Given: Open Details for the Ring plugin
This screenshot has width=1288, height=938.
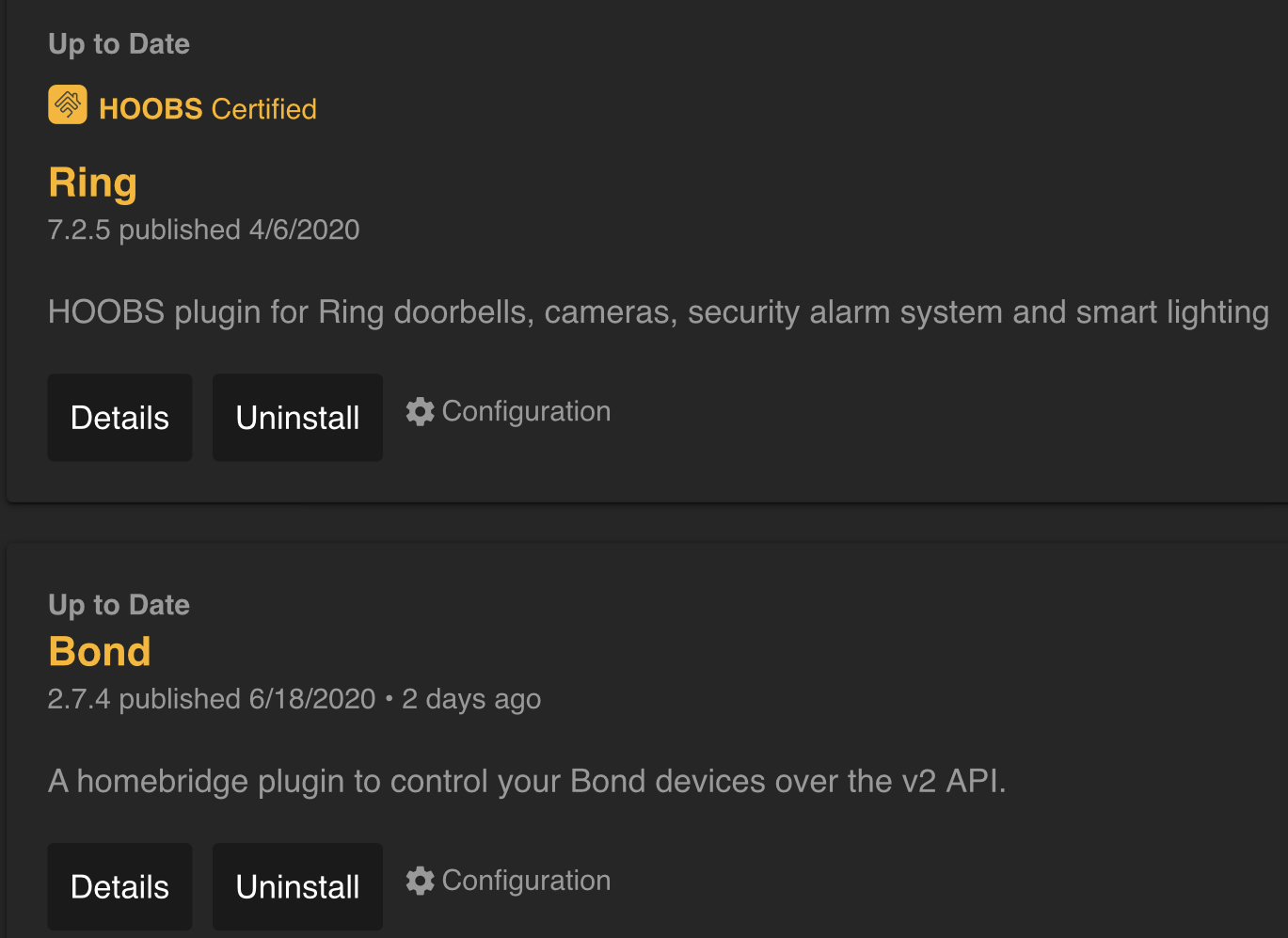Looking at the screenshot, I should [119, 418].
